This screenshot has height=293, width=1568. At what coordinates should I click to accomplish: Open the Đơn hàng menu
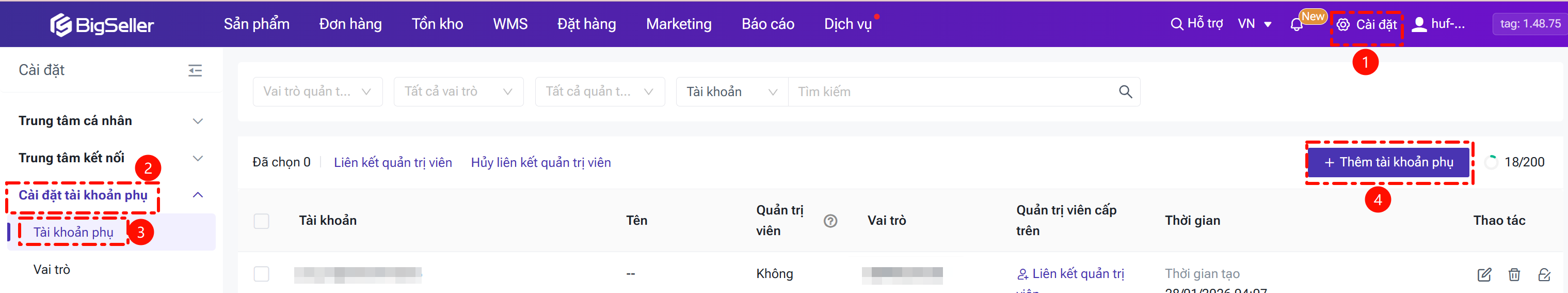350,24
